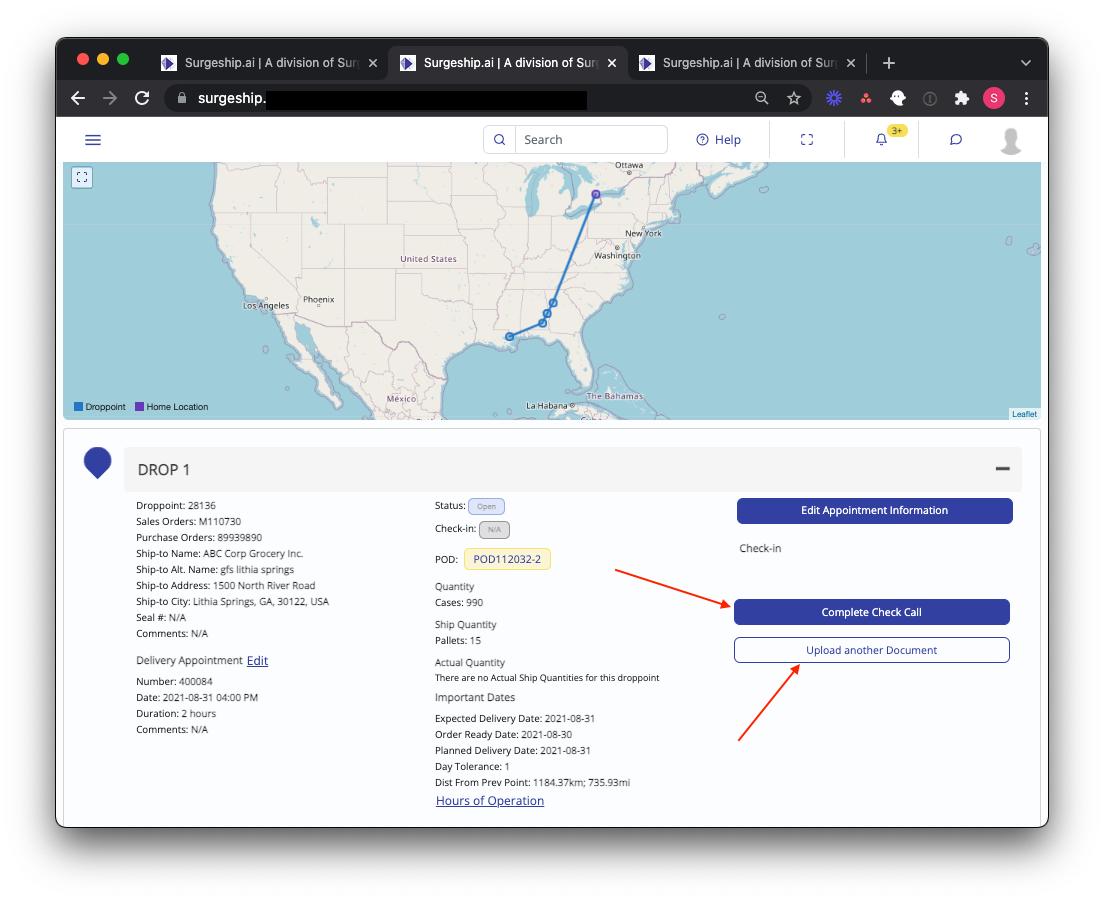Switch to the third Surgeship.ai tab
The height and width of the screenshot is (901, 1104).
[746, 63]
